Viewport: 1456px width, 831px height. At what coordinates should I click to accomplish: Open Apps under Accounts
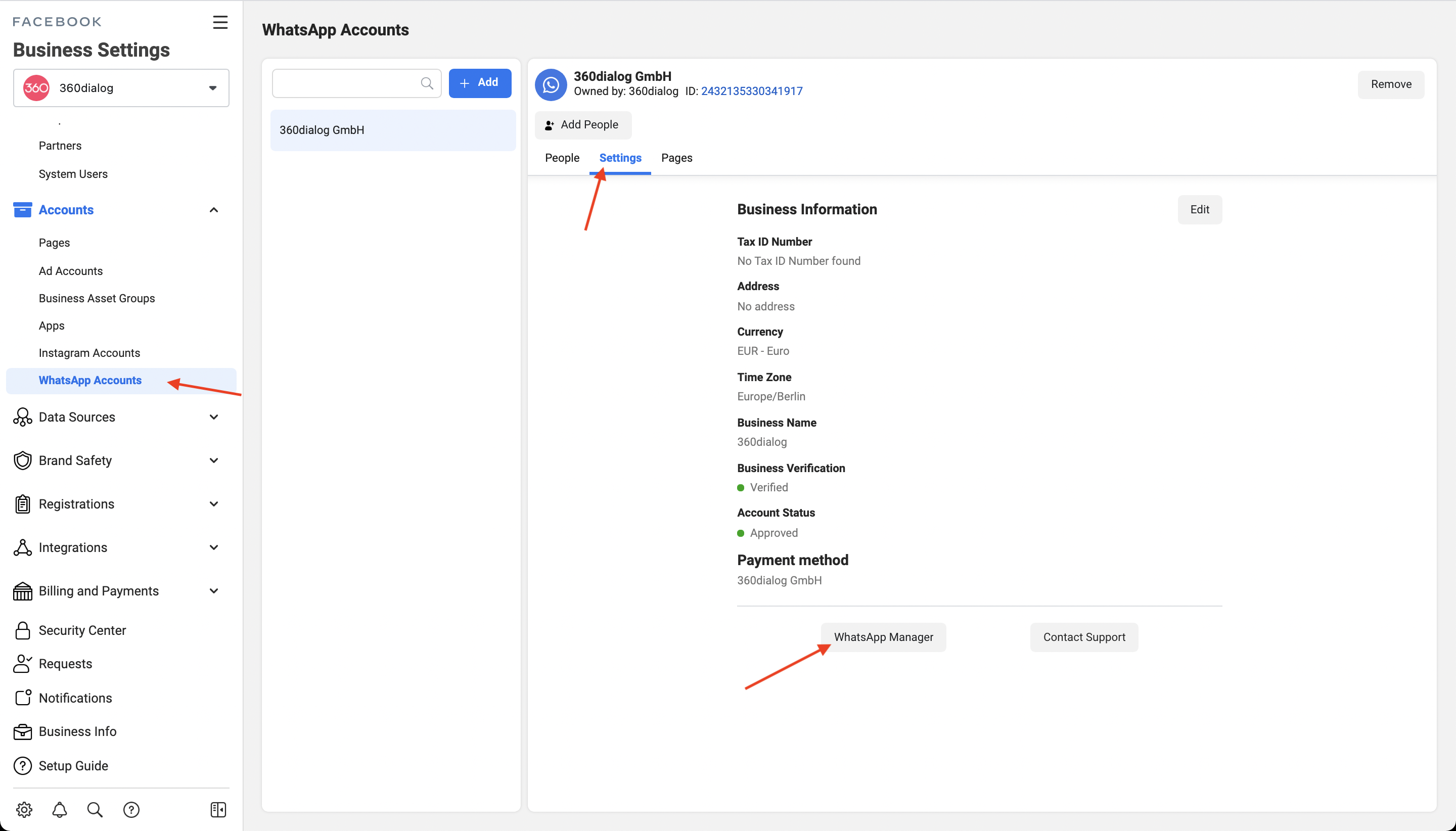tap(52, 326)
